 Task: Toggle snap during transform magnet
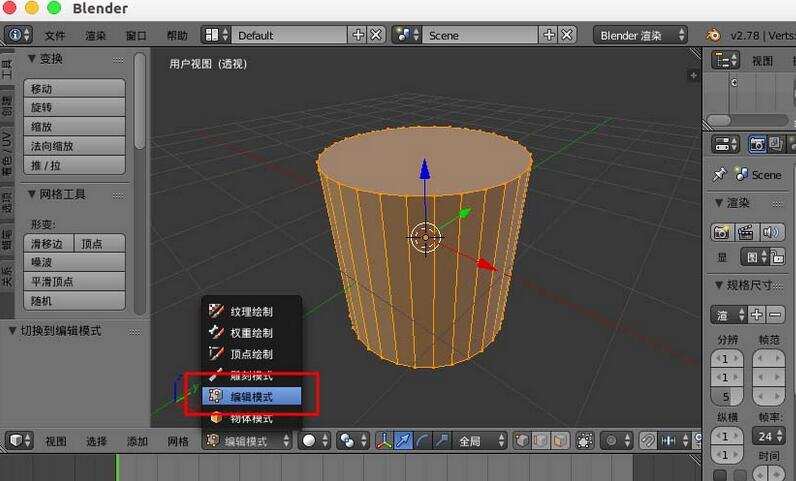647,440
